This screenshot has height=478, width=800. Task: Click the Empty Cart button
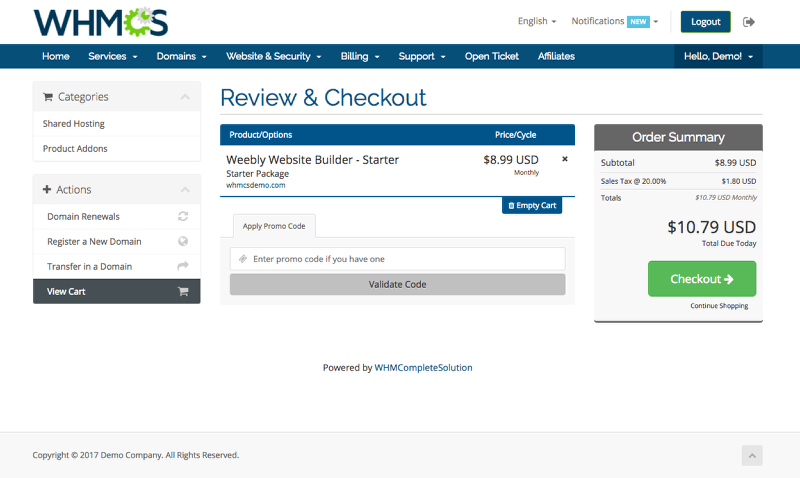click(x=532, y=205)
